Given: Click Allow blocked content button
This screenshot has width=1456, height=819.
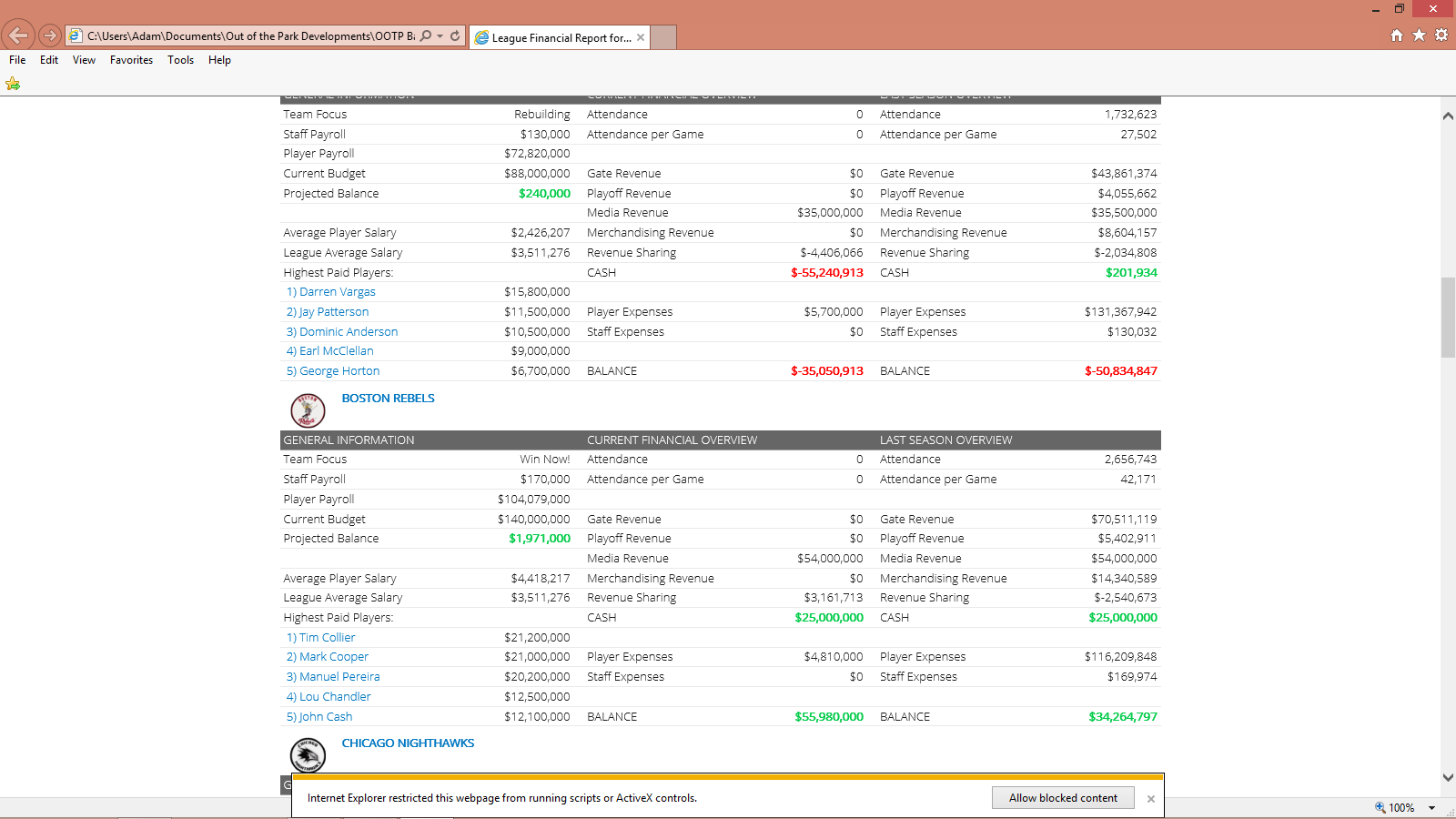Looking at the screenshot, I should tap(1063, 798).
